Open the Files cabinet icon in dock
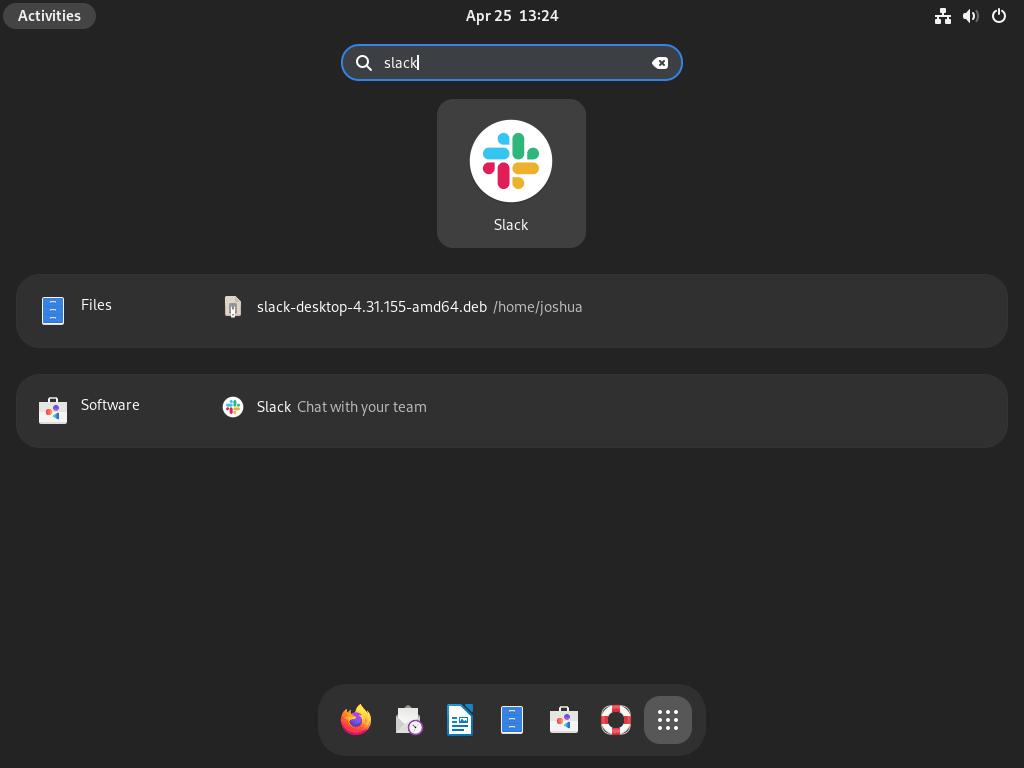The height and width of the screenshot is (768, 1024). click(512, 719)
